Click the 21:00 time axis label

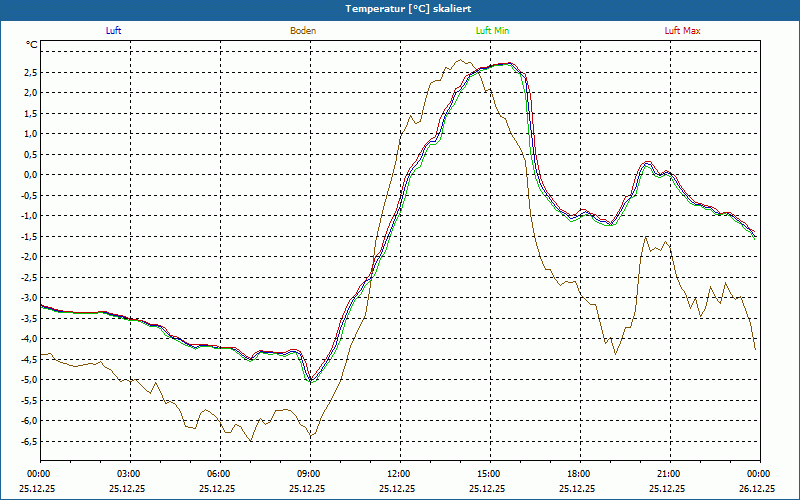668,474
